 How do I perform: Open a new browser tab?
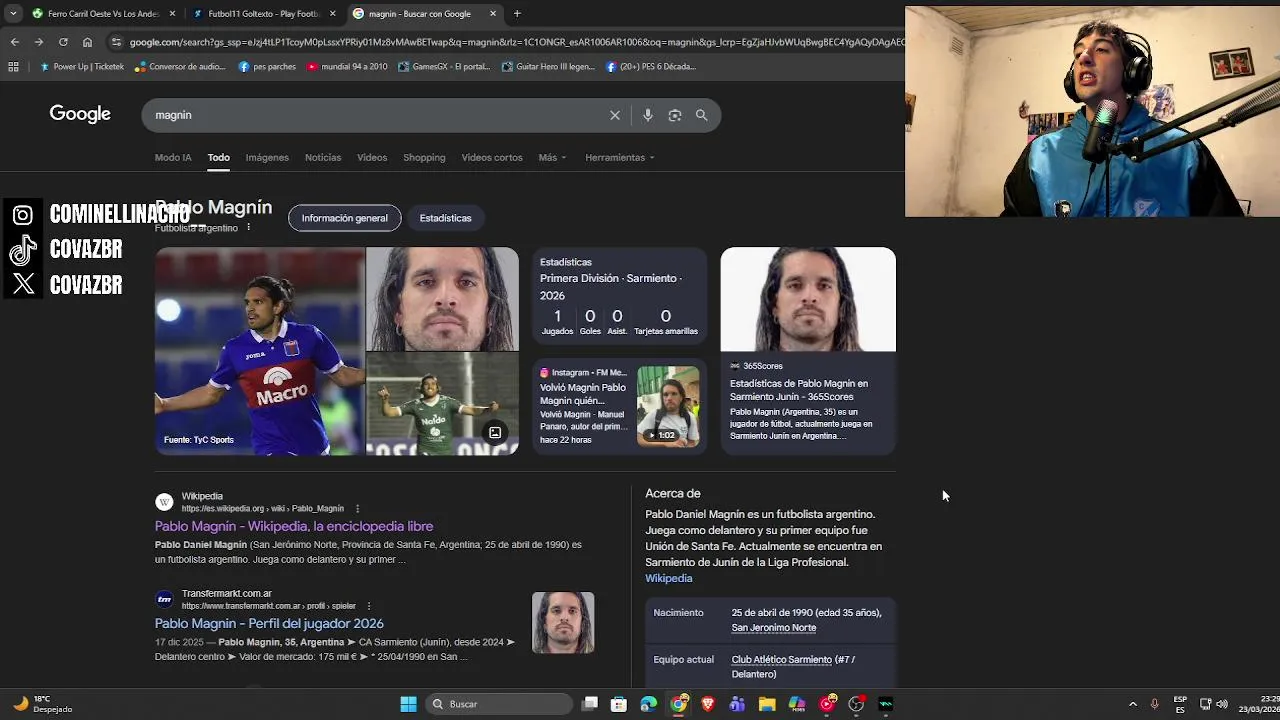(517, 14)
